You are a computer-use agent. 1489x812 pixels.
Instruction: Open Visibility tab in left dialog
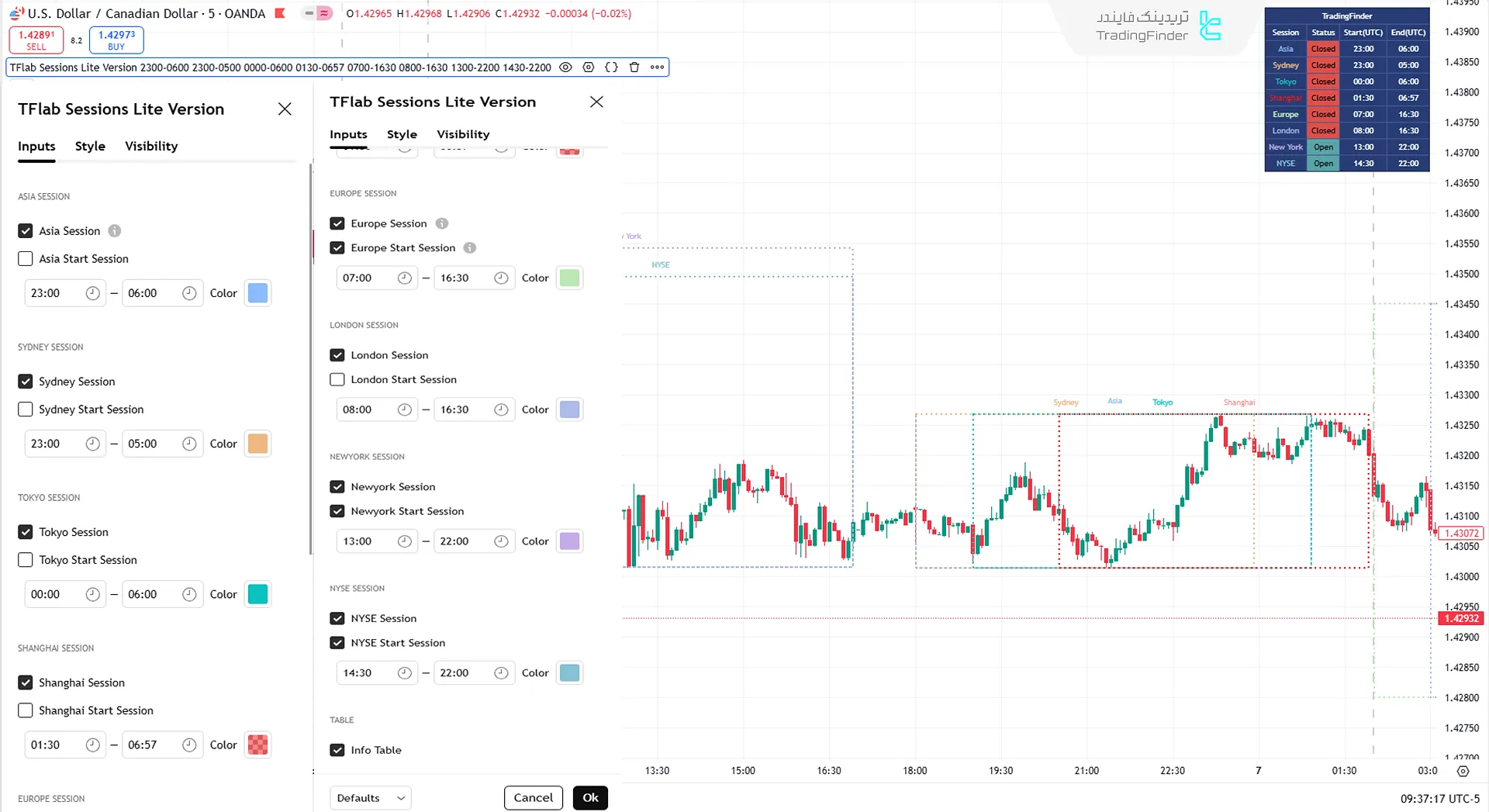(x=151, y=146)
